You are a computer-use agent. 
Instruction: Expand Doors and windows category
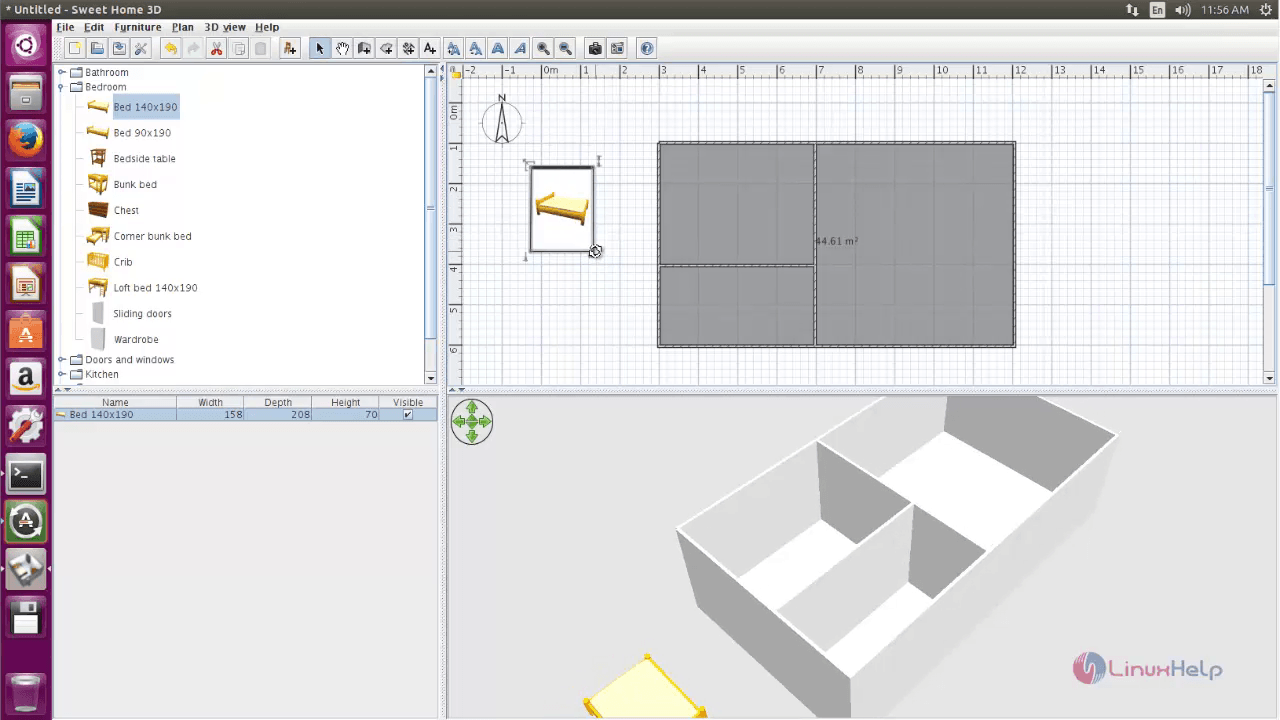pyautogui.click(x=62, y=359)
